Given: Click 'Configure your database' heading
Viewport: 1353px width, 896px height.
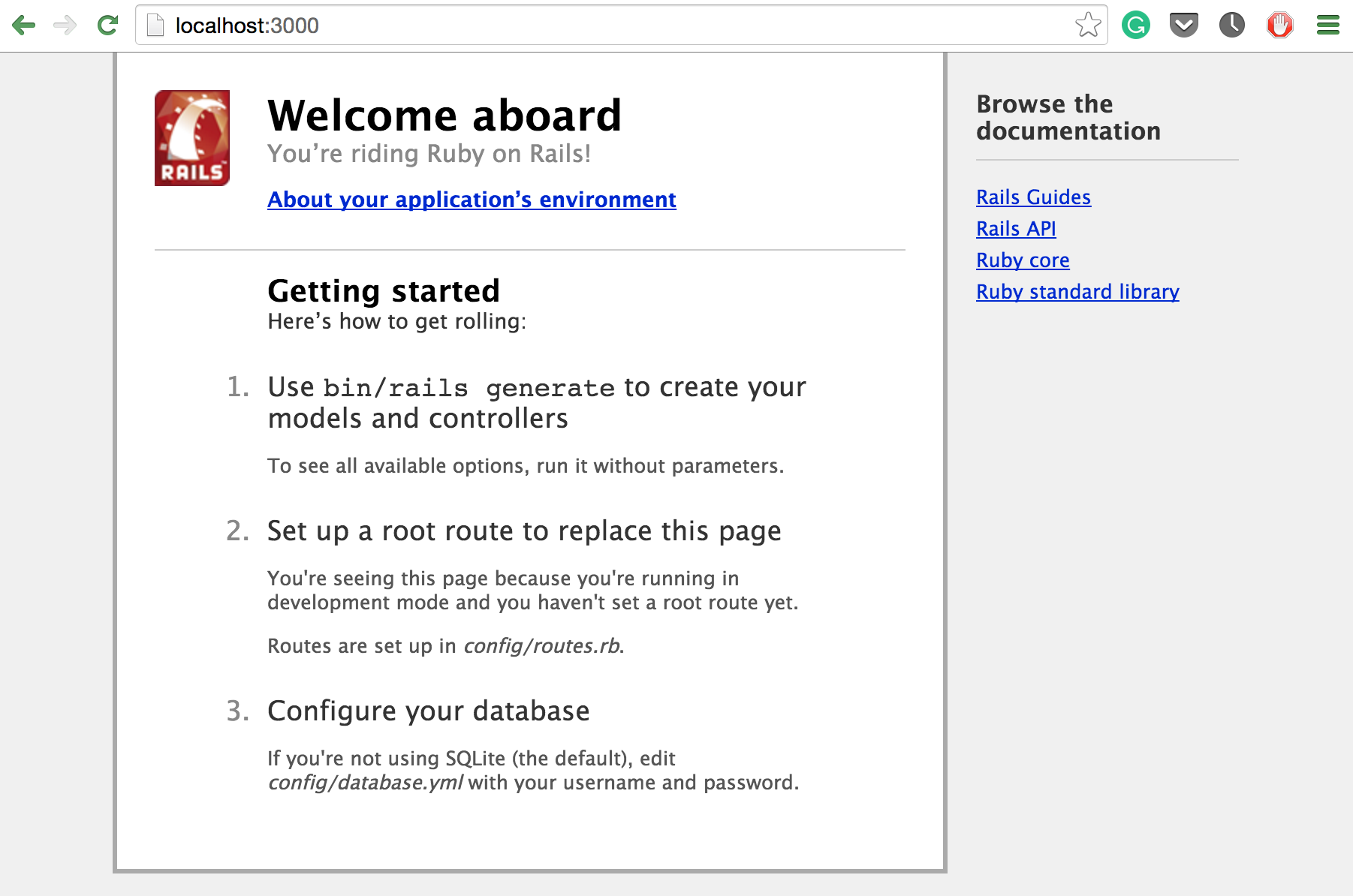Looking at the screenshot, I should click(x=429, y=711).
